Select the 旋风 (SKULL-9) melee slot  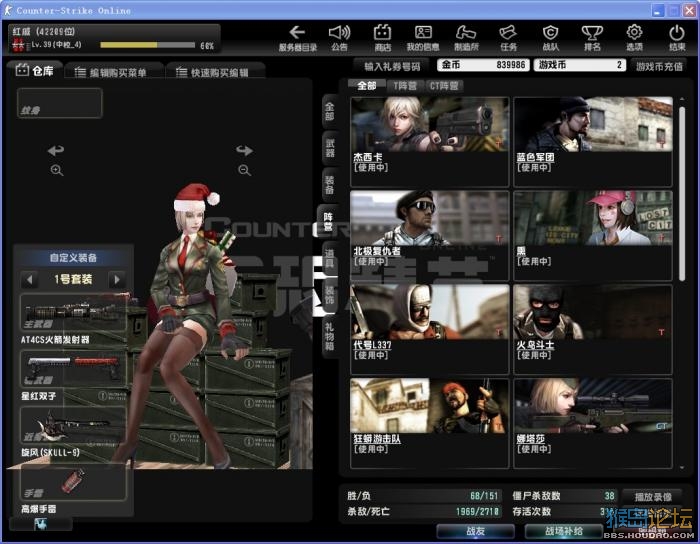pos(73,425)
